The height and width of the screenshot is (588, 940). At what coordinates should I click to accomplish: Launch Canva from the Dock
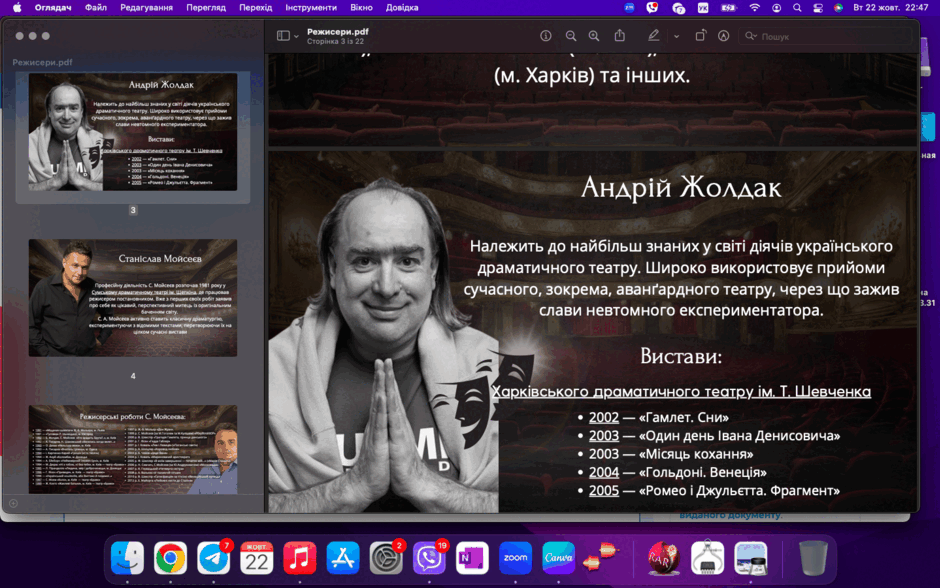coord(558,558)
